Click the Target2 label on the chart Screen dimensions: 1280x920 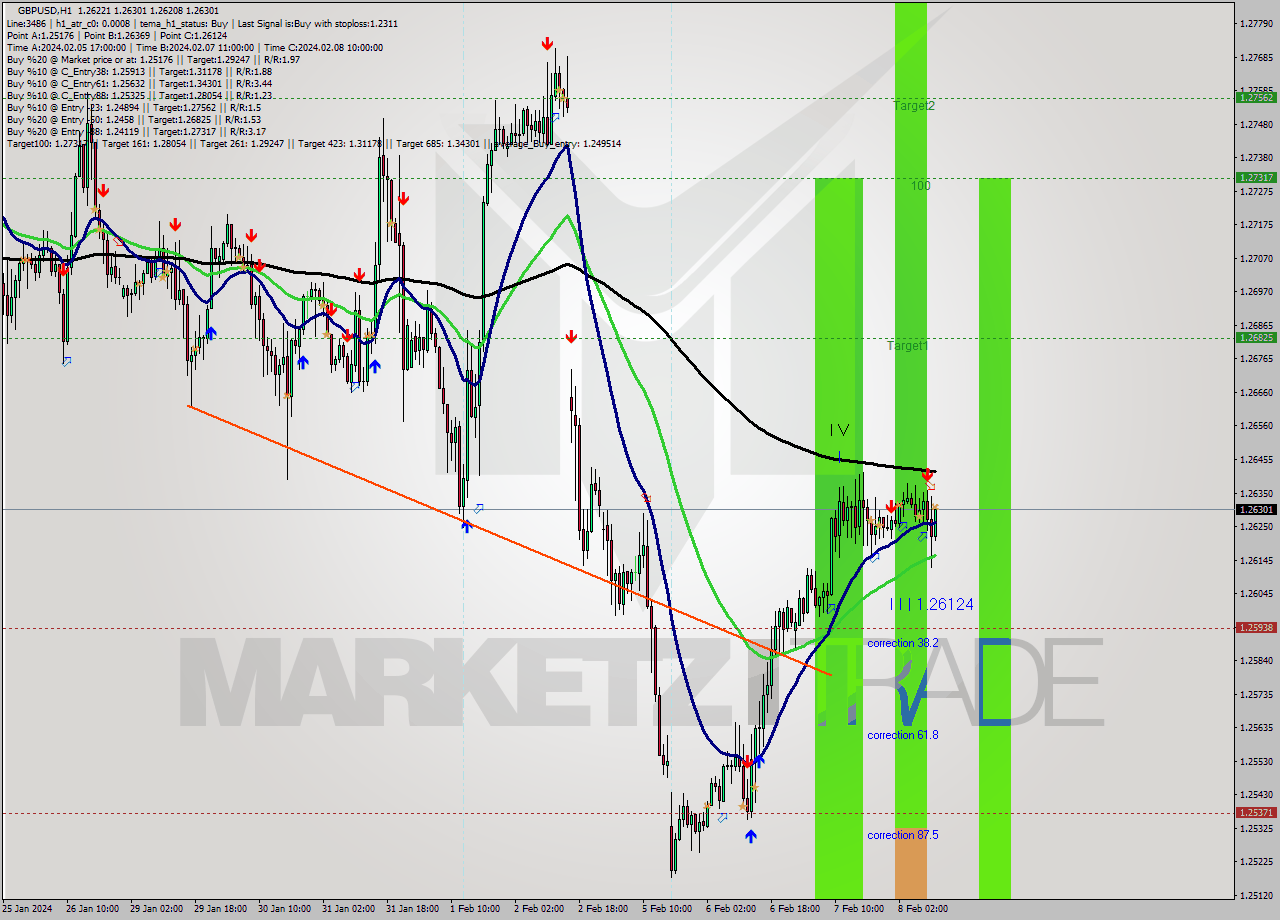(x=914, y=105)
